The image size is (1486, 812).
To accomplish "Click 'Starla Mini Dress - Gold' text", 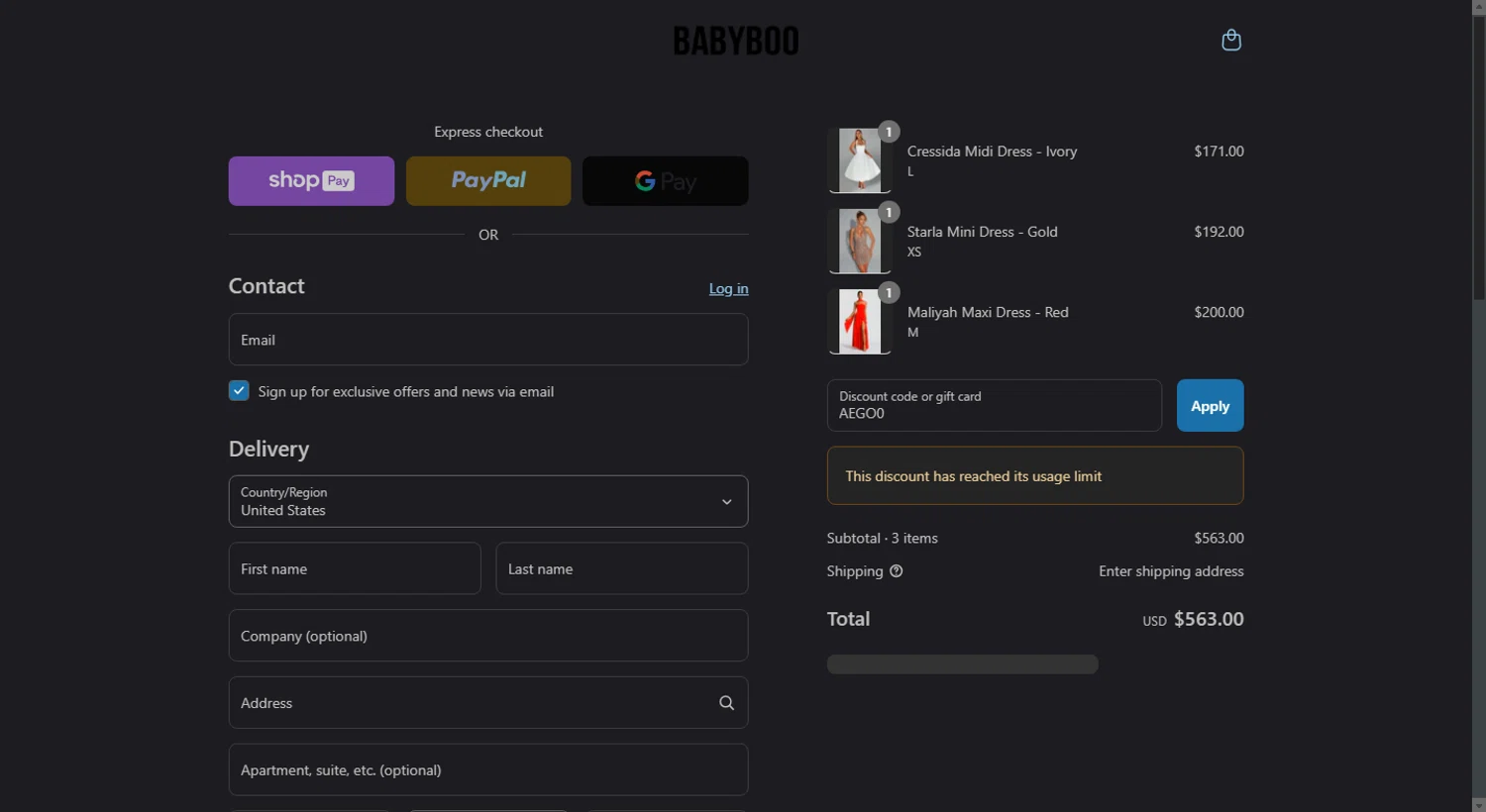I will tap(982, 232).
